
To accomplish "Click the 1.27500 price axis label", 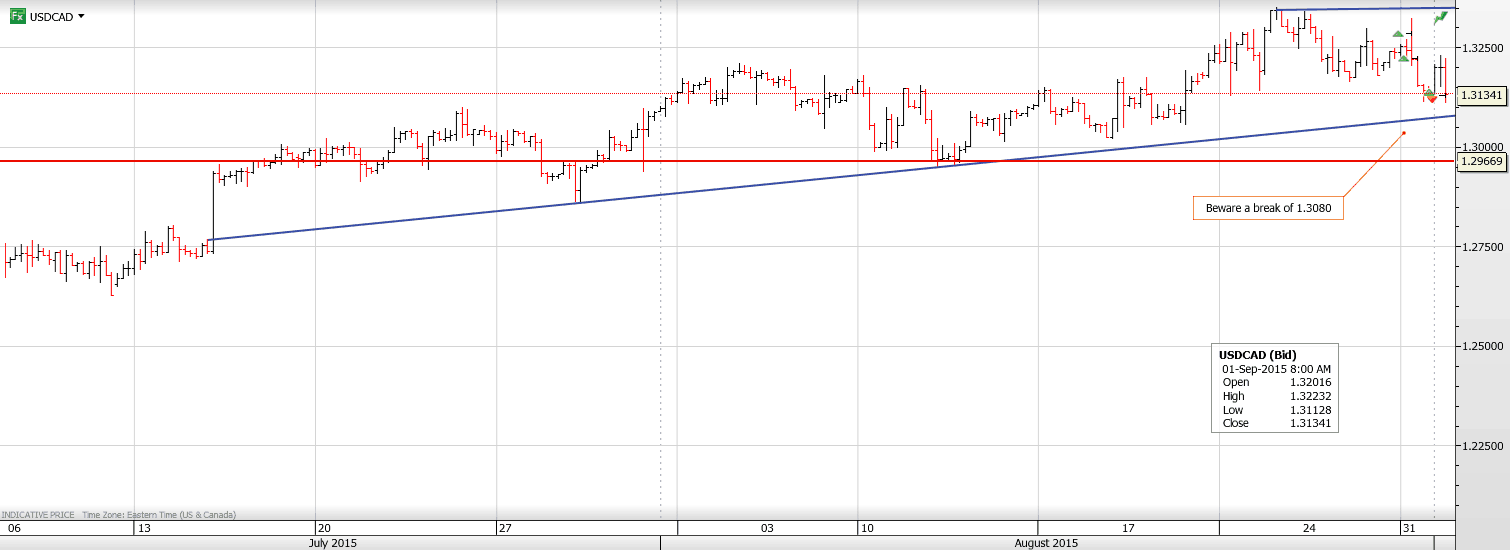I will tap(1482, 246).
